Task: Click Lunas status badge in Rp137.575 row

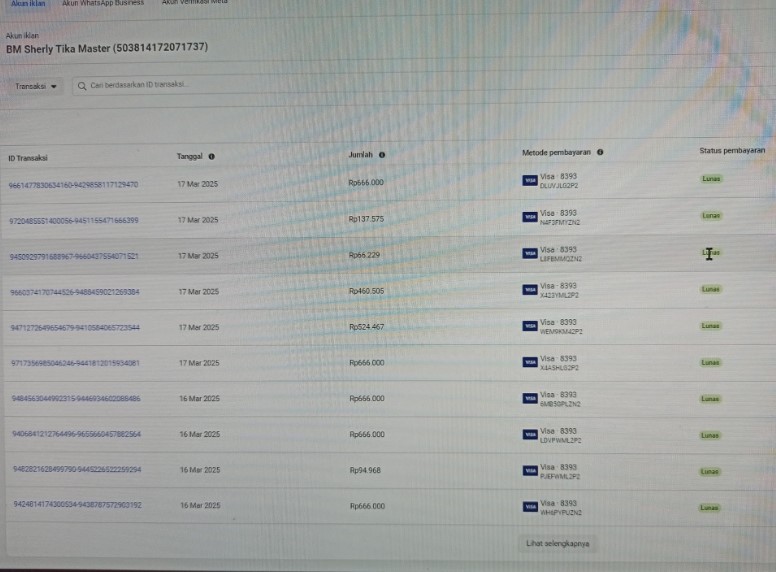Action: [x=711, y=215]
